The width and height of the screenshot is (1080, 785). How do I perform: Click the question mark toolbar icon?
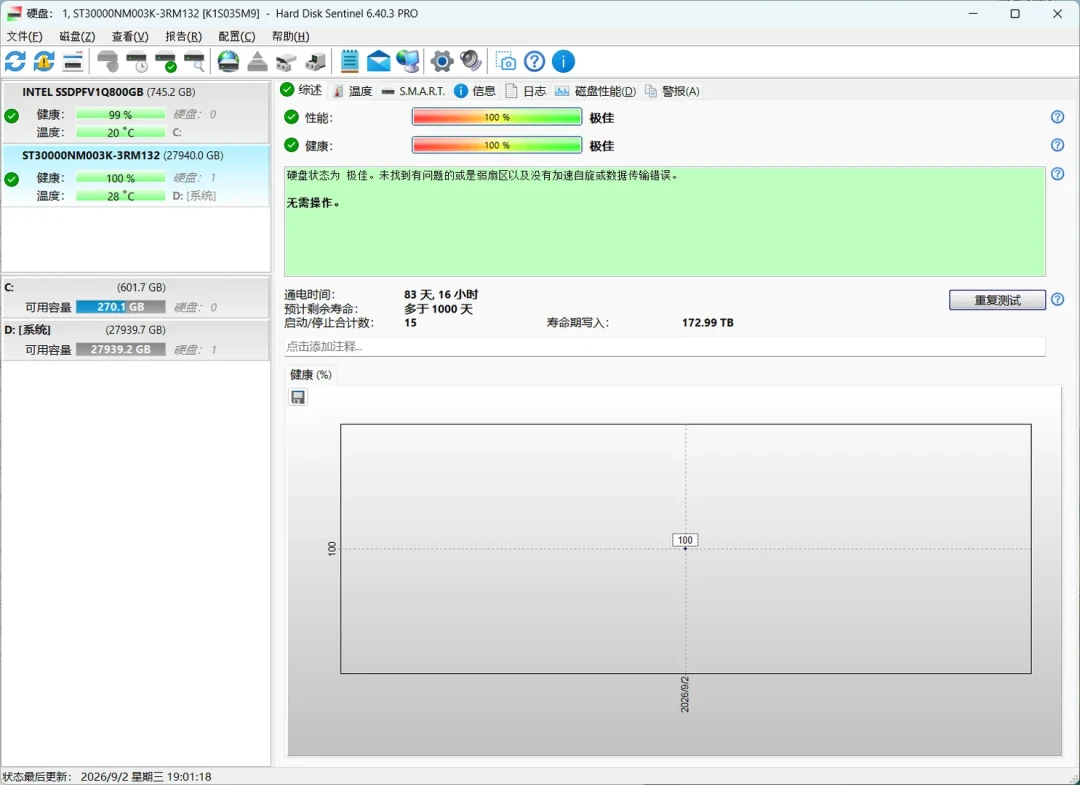[534, 61]
